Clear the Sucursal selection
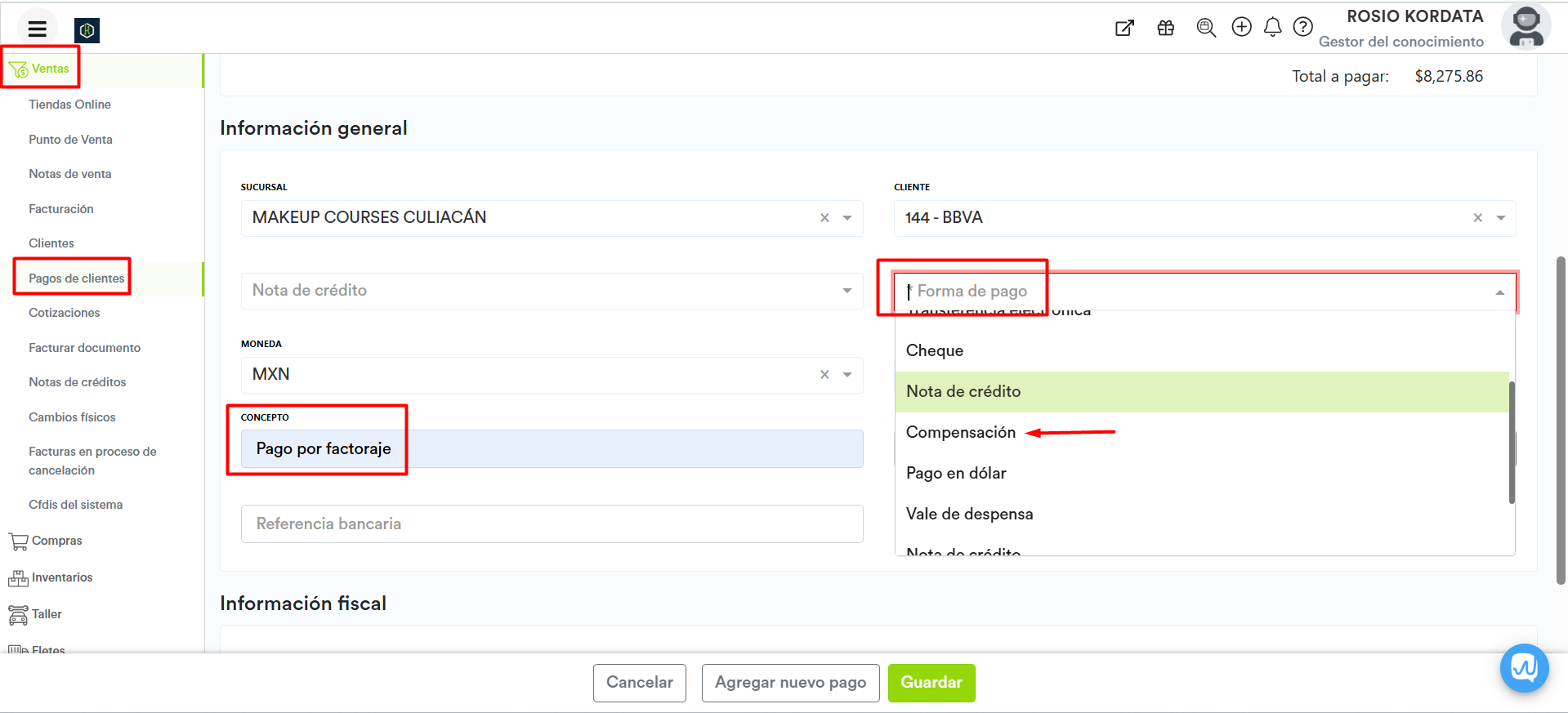1568x713 pixels. [x=824, y=218]
